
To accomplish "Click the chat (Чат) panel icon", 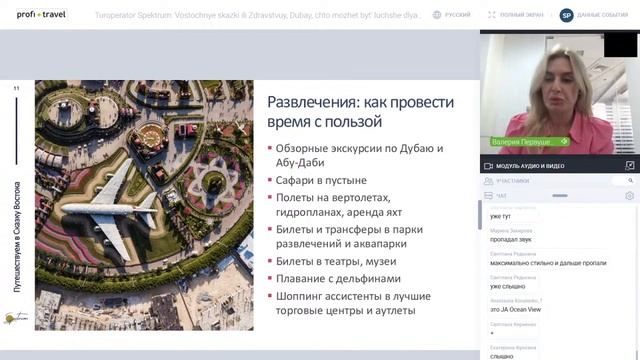I will click(x=488, y=196).
